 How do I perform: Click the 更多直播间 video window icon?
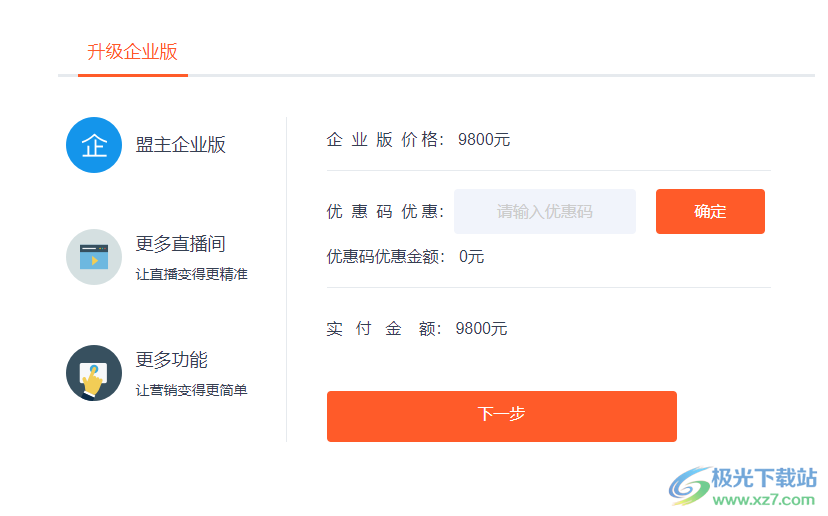coord(94,257)
